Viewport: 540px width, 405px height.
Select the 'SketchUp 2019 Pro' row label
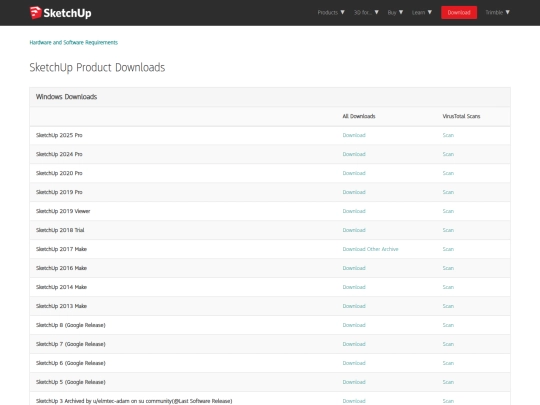coord(59,192)
